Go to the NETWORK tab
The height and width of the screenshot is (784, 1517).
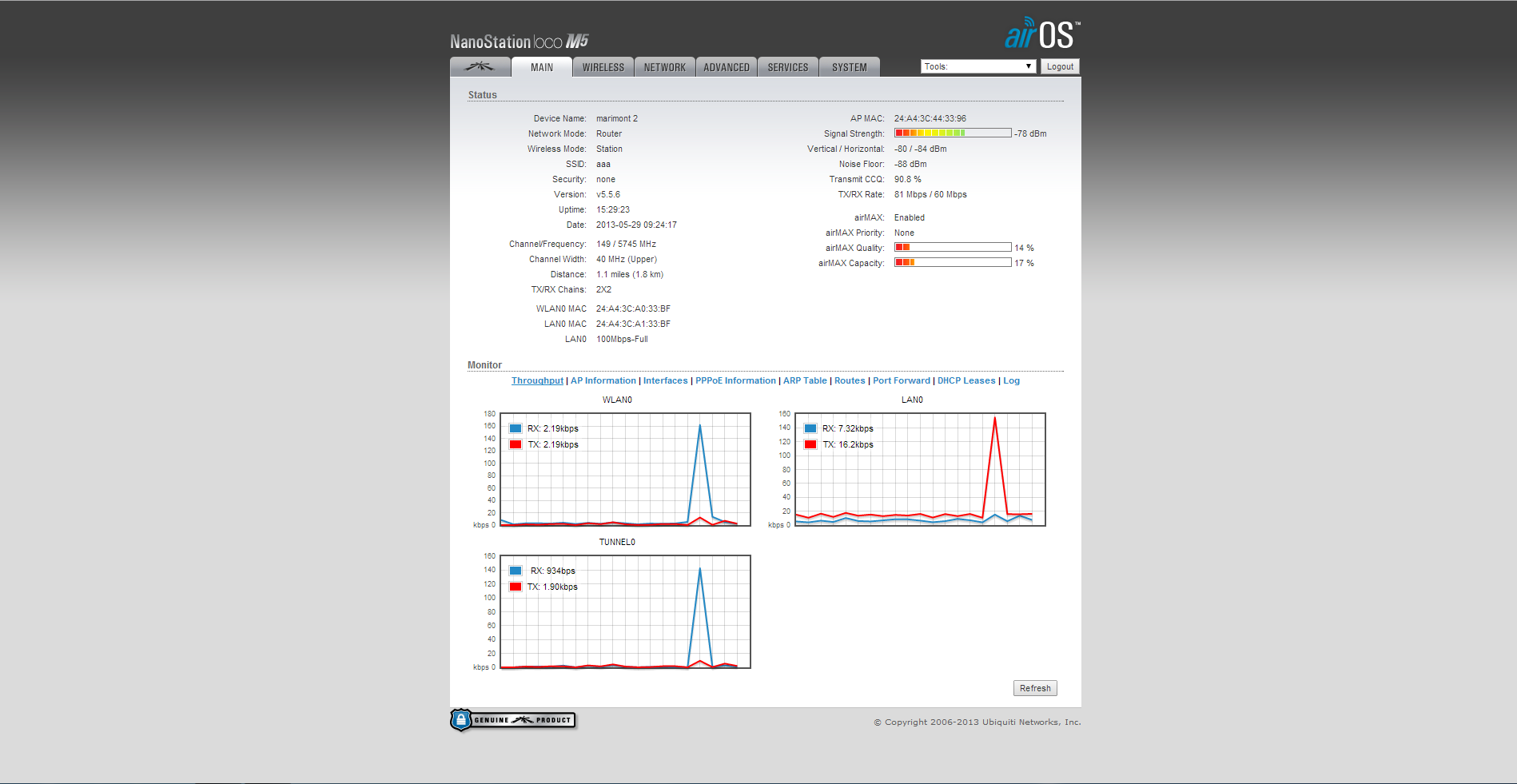coord(665,67)
